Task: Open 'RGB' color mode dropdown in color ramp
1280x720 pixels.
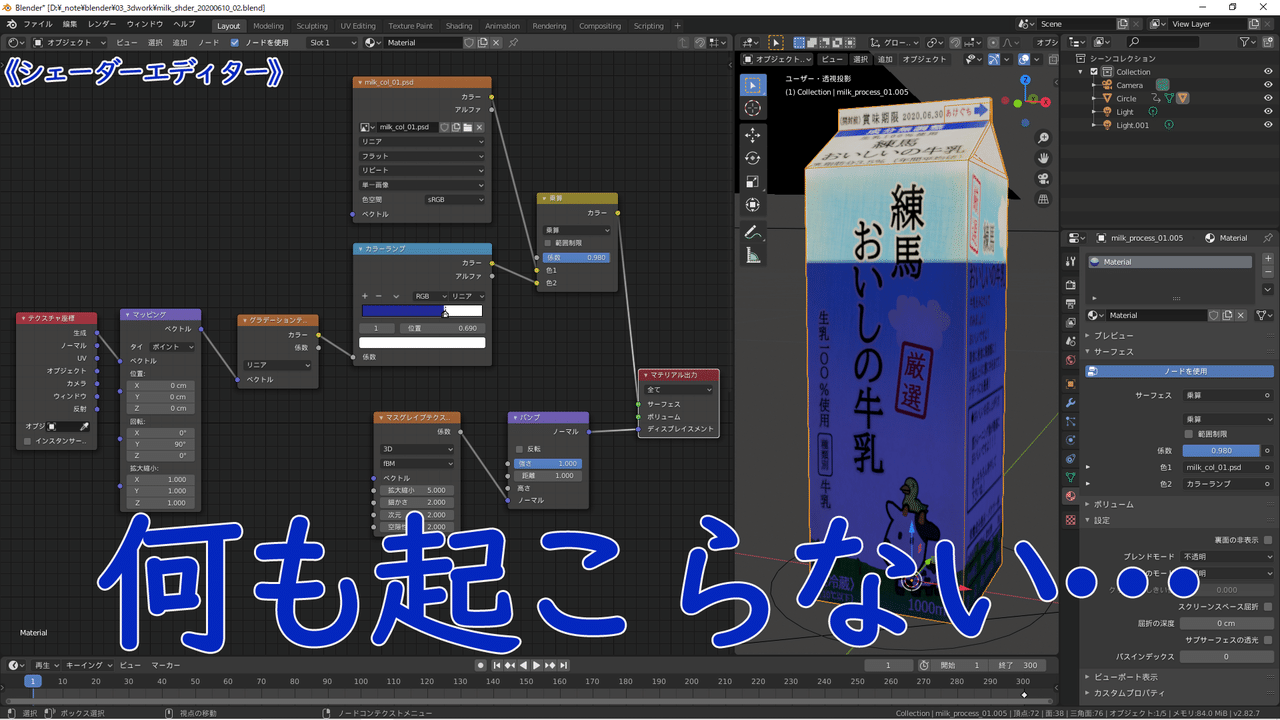Action: pos(429,296)
